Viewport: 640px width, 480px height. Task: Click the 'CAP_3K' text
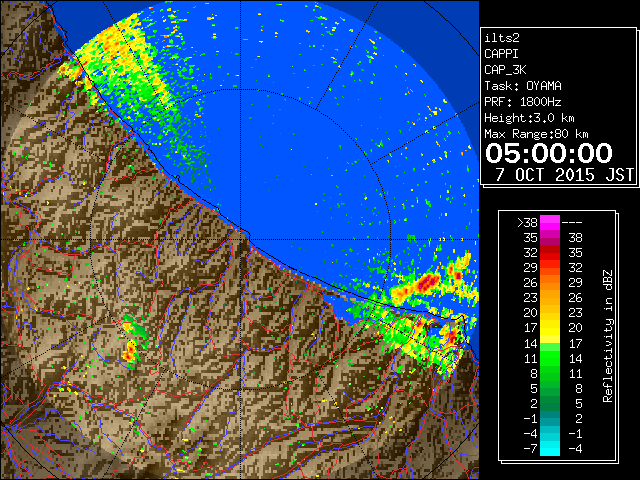(505, 70)
